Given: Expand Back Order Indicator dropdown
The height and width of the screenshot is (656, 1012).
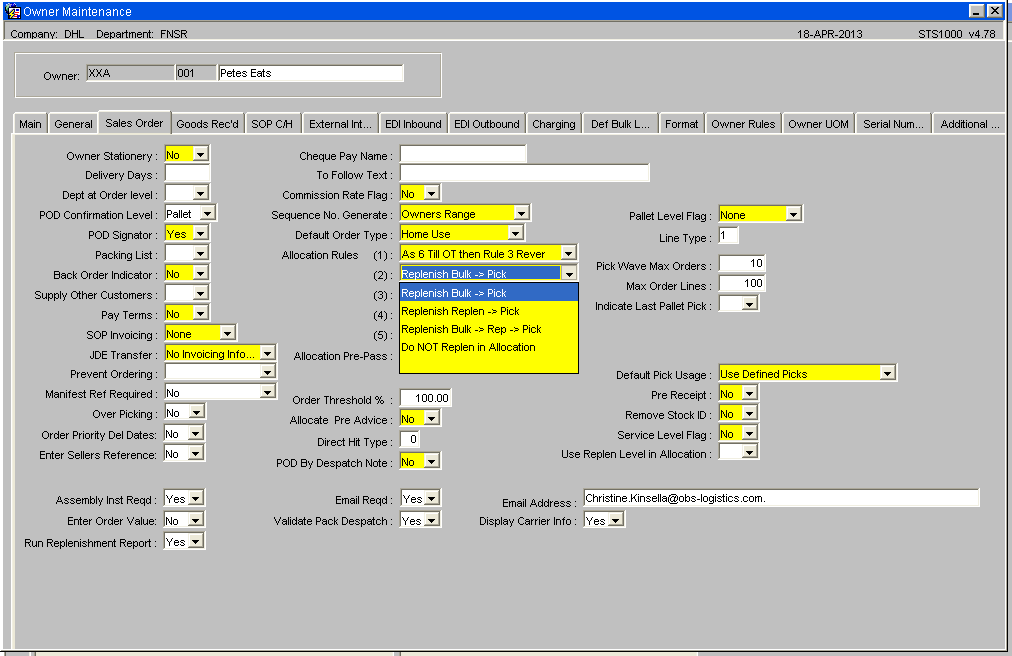Looking at the screenshot, I should (201, 274).
